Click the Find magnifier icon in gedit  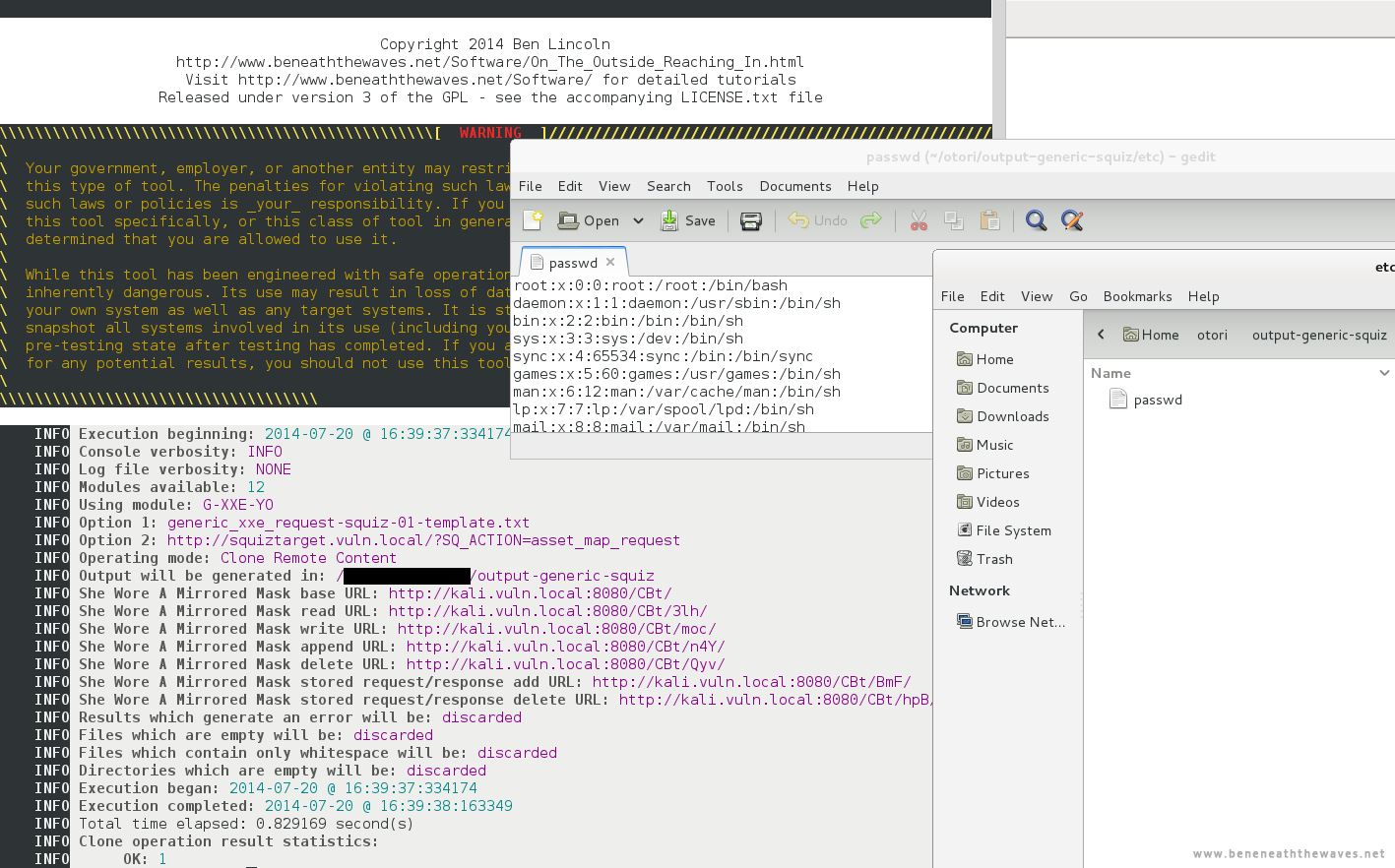tap(1036, 220)
